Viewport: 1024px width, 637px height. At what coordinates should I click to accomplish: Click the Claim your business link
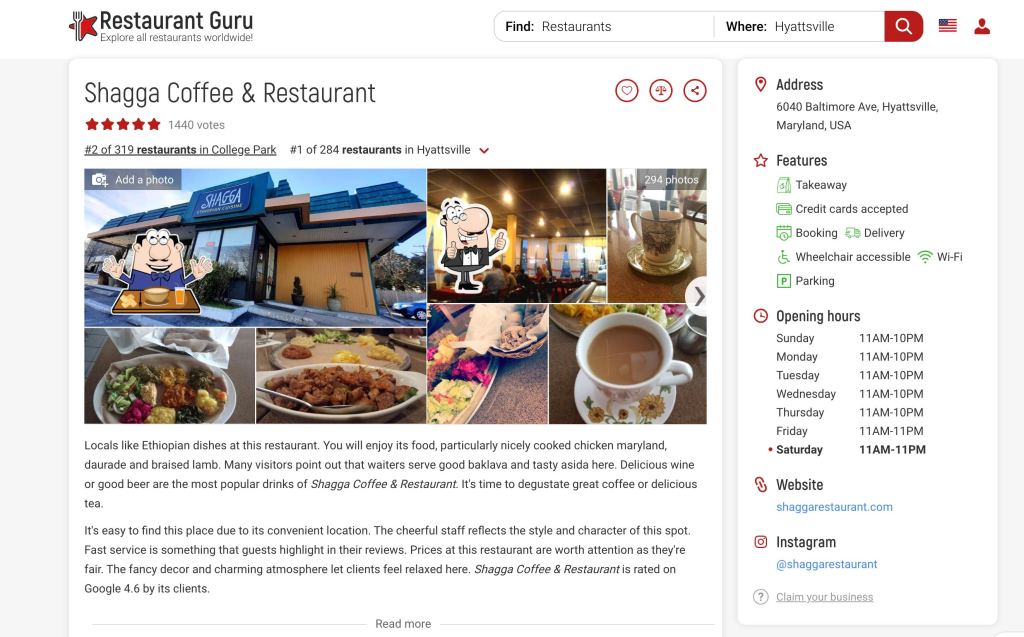pyautogui.click(x=824, y=597)
